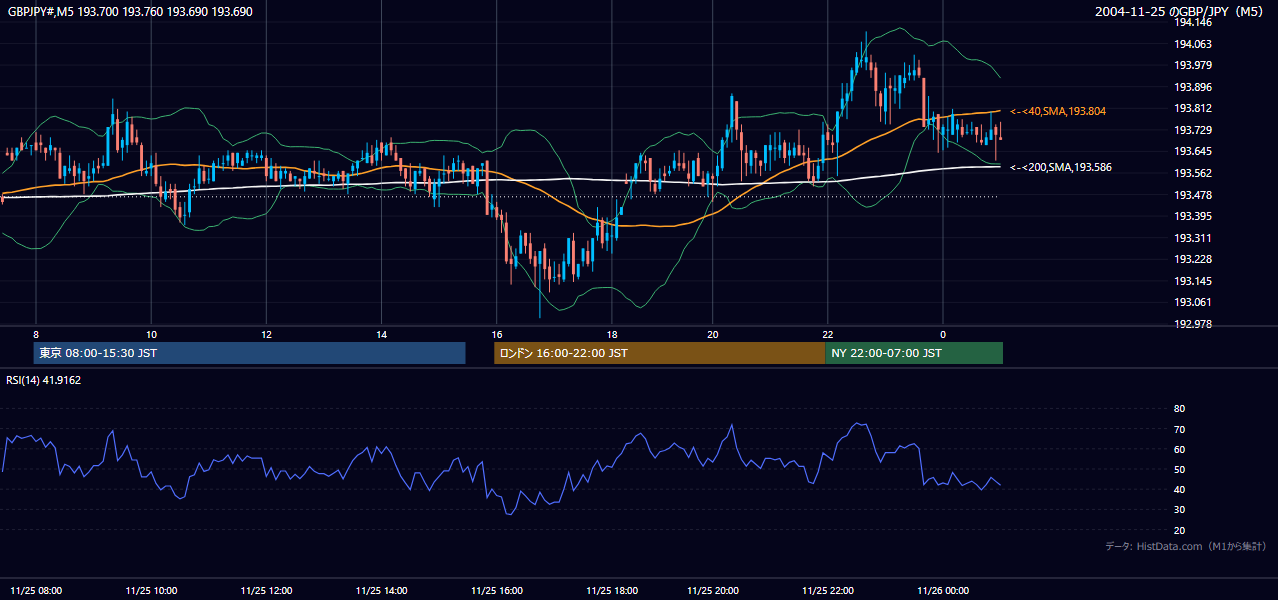Image resolution: width=1278 pixels, height=600 pixels.
Task: Click hour label 0 on time axis
Action: [943, 334]
